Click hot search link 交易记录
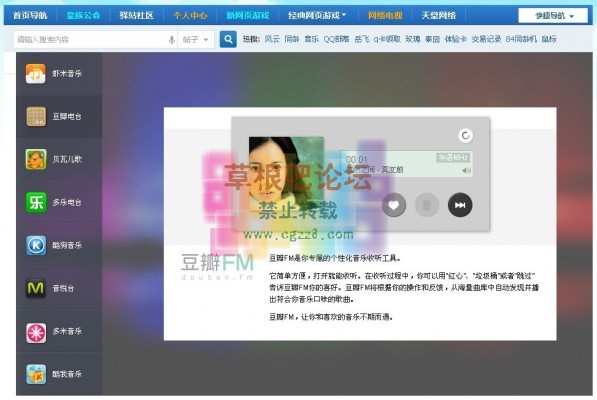This screenshot has height=400, width=597. tap(486, 39)
